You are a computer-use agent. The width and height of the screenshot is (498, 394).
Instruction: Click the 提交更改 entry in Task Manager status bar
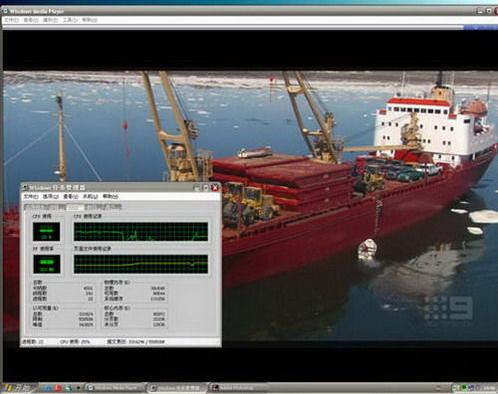pyautogui.click(x=136, y=342)
